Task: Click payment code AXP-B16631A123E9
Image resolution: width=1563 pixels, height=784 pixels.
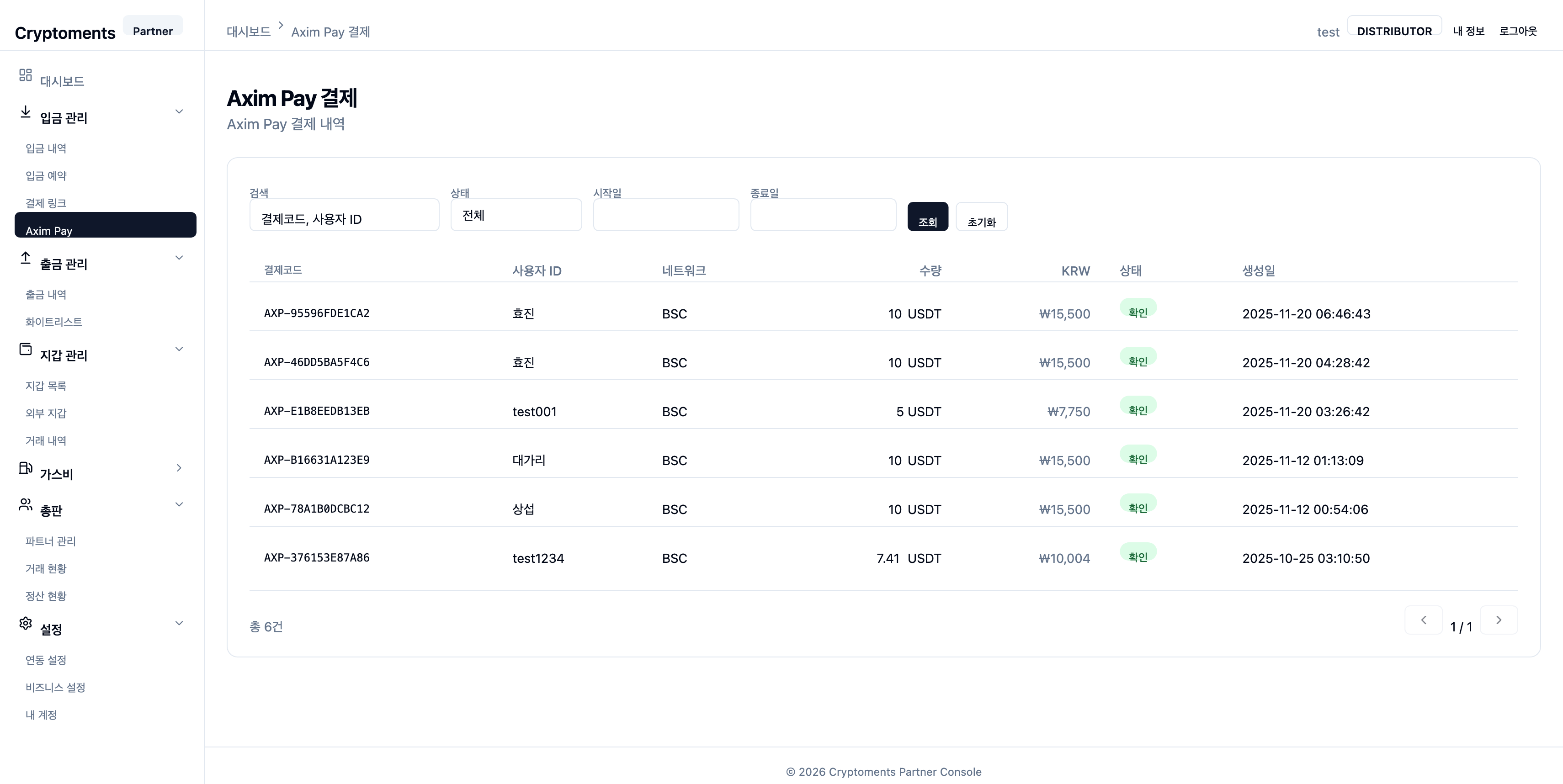Action: (x=317, y=460)
